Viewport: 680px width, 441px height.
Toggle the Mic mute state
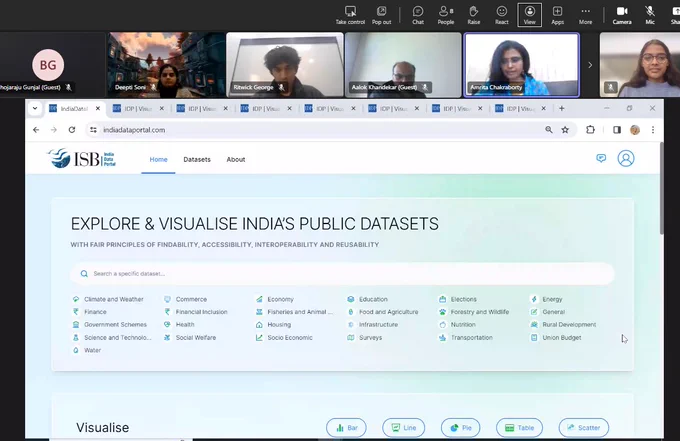(650, 15)
